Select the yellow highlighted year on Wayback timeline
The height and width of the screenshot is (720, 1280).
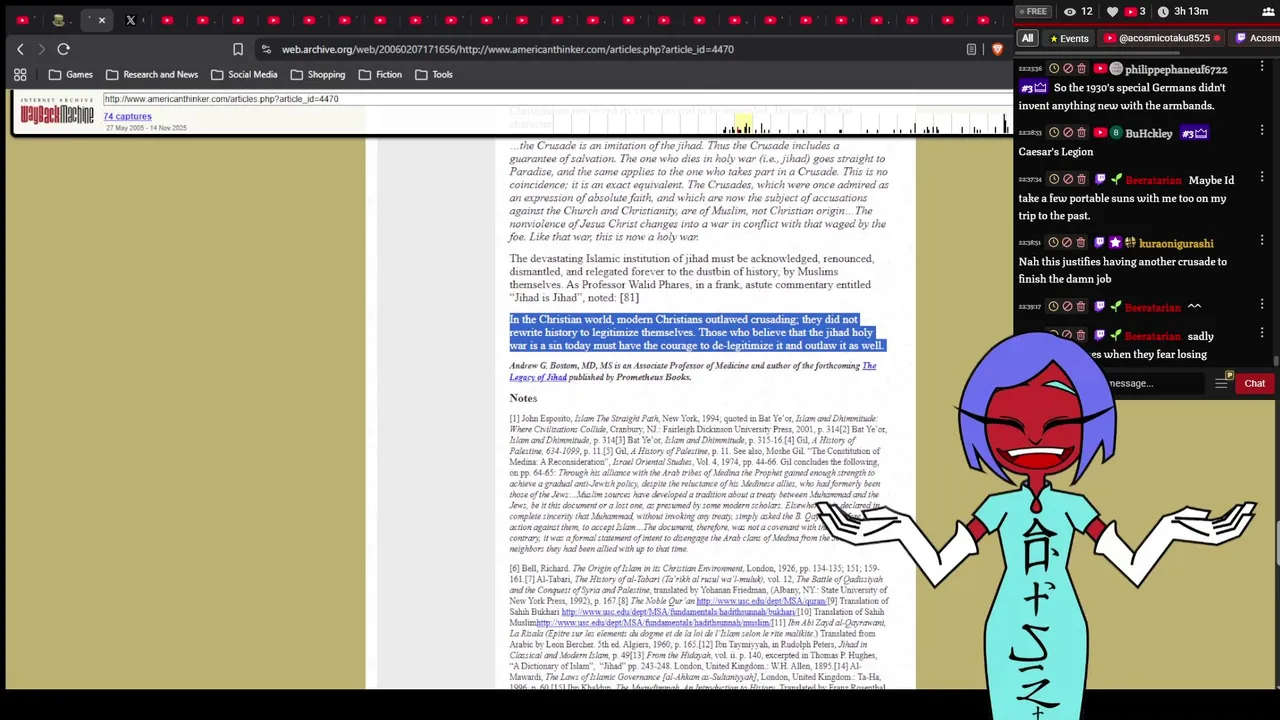(x=742, y=123)
